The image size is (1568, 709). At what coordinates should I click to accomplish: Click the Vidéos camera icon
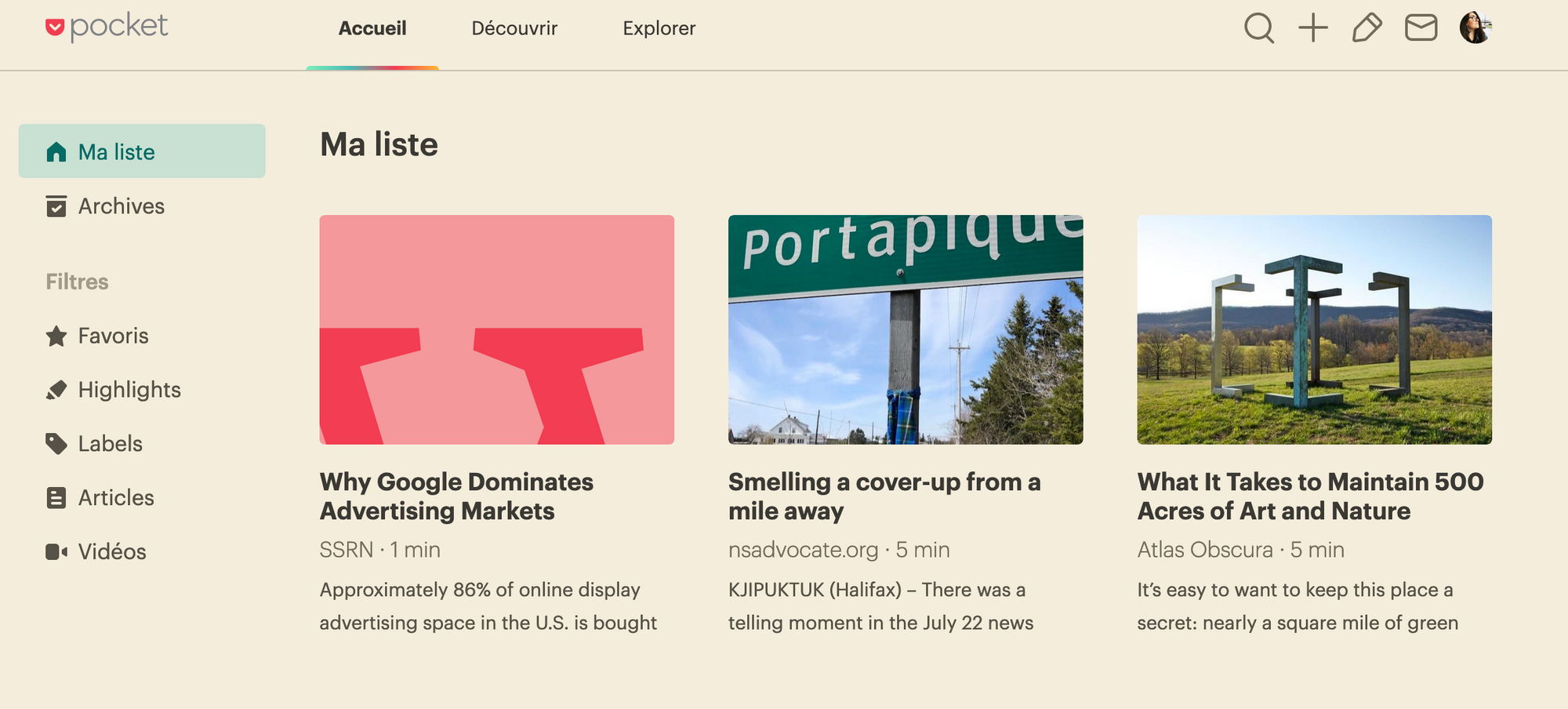tap(56, 552)
